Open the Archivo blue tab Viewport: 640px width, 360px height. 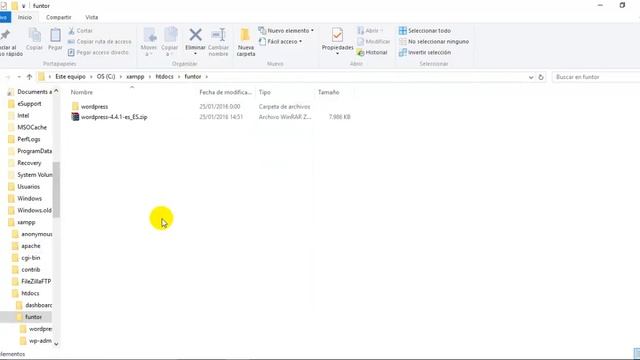pos(4,17)
